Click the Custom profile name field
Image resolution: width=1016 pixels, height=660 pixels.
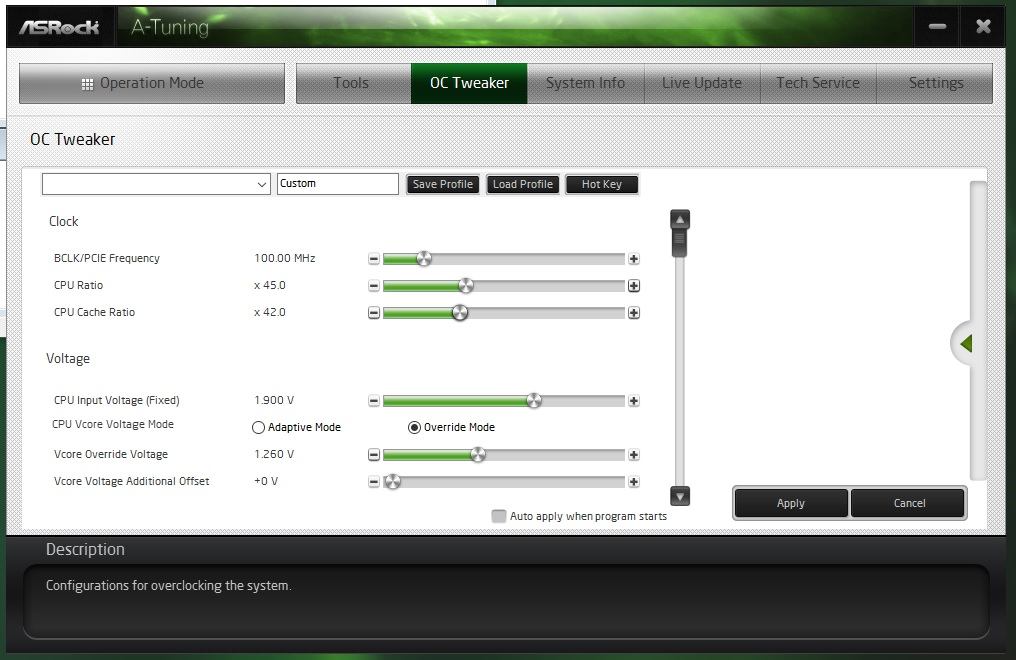click(x=338, y=184)
